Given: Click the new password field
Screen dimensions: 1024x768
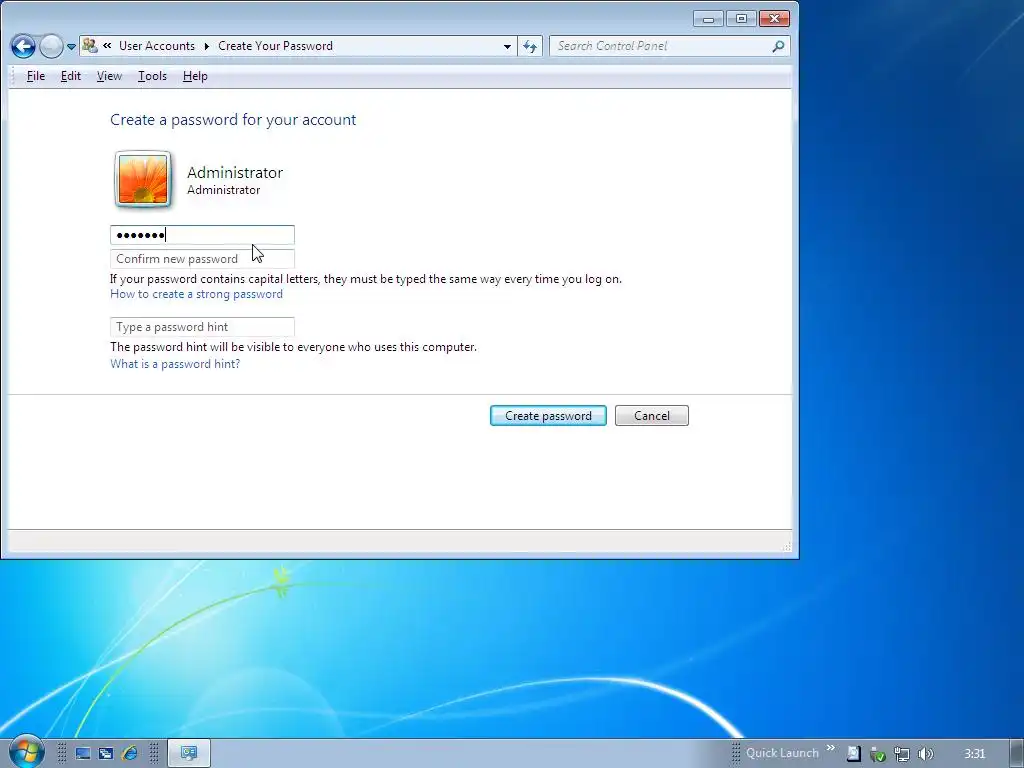Looking at the screenshot, I should click(202, 234).
